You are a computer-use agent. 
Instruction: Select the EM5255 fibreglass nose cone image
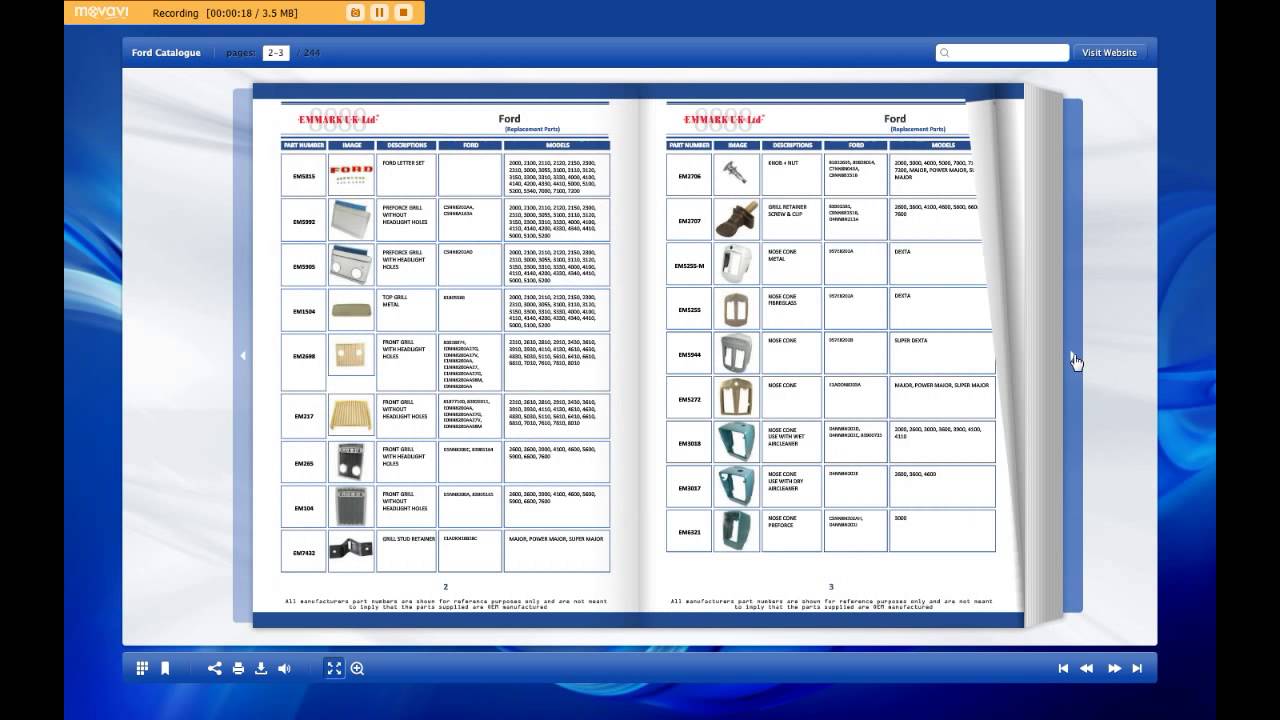[736, 309]
